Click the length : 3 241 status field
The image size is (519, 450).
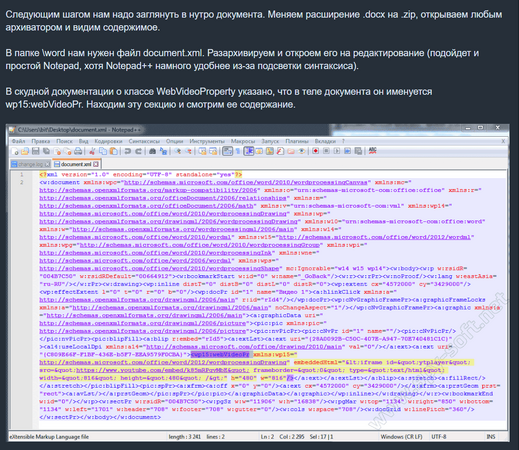pyautogui.click(x=184, y=437)
